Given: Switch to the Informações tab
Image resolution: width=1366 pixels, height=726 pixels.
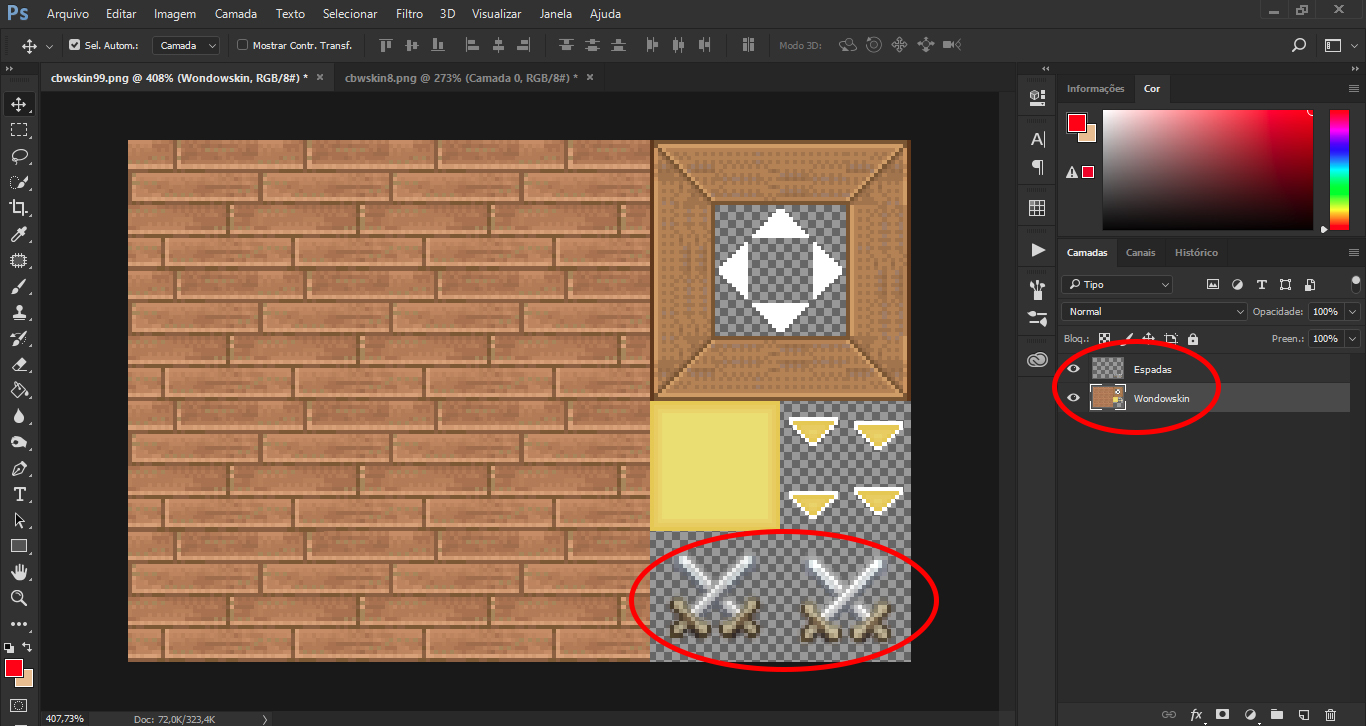Looking at the screenshot, I should (1096, 89).
